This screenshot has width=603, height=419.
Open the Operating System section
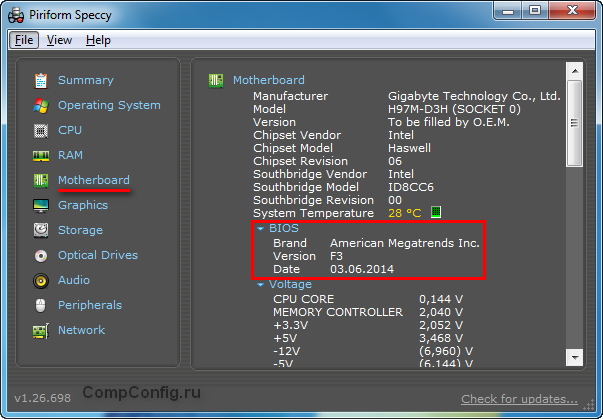pos(109,105)
